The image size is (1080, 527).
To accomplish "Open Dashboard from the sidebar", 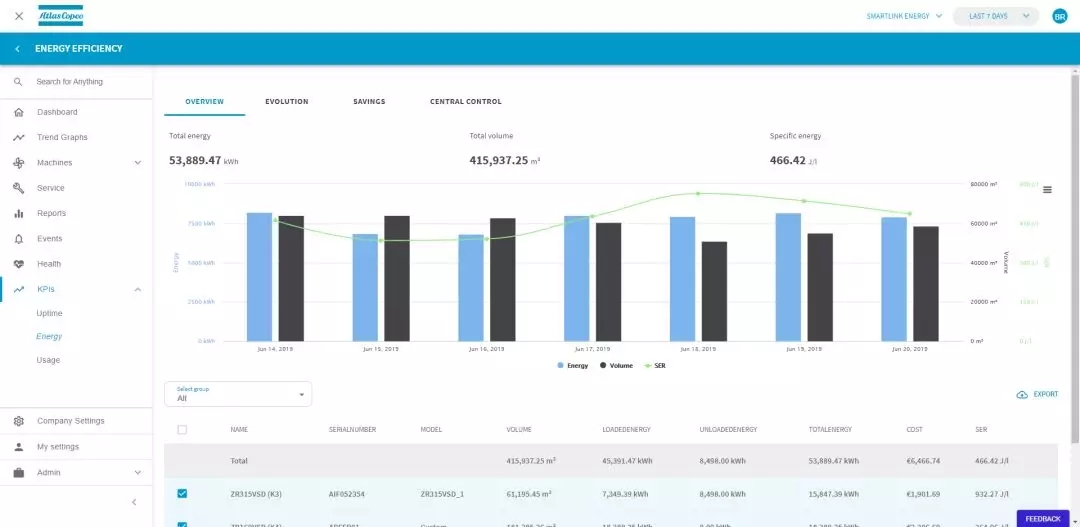I will [x=57, y=112].
